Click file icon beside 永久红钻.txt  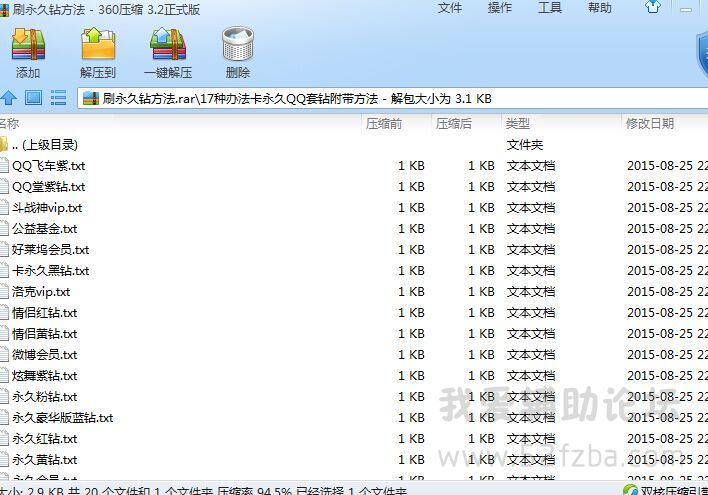click(x=4, y=439)
